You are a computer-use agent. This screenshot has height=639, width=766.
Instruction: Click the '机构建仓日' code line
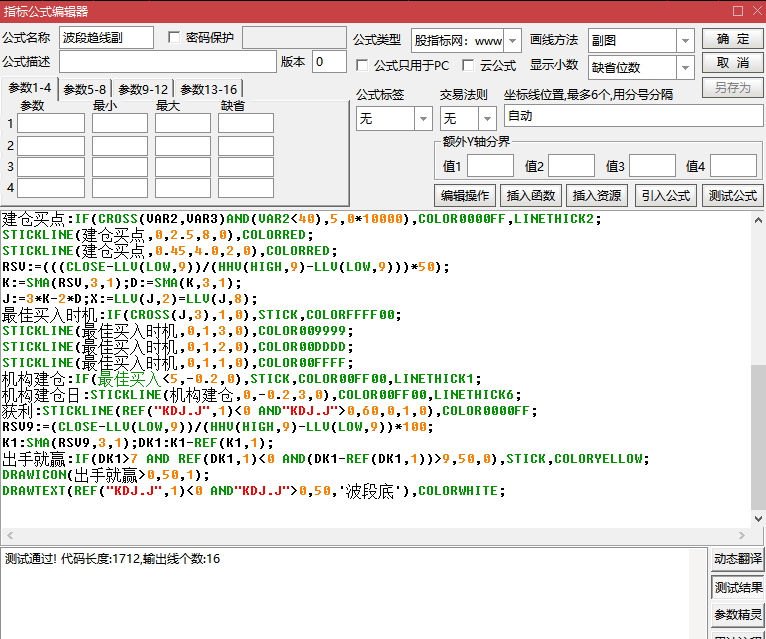(262, 395)
